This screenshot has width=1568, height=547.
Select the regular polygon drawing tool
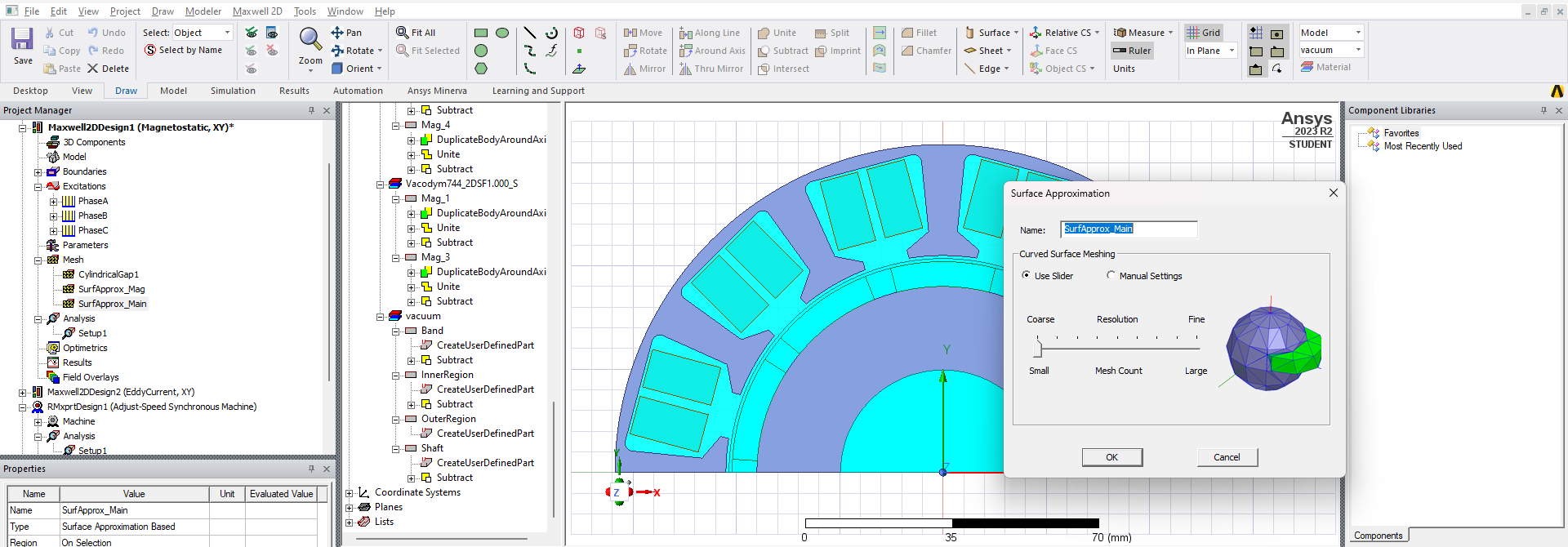pos(481,69)
